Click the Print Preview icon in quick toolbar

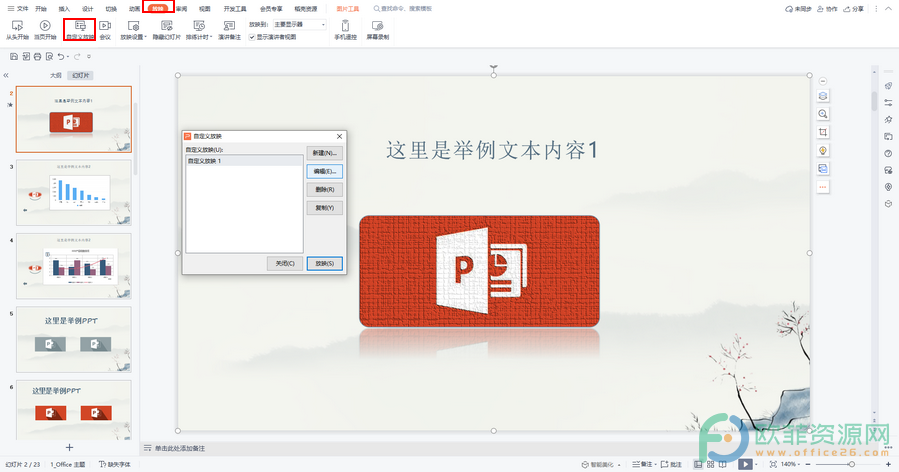tap(49, 57)
